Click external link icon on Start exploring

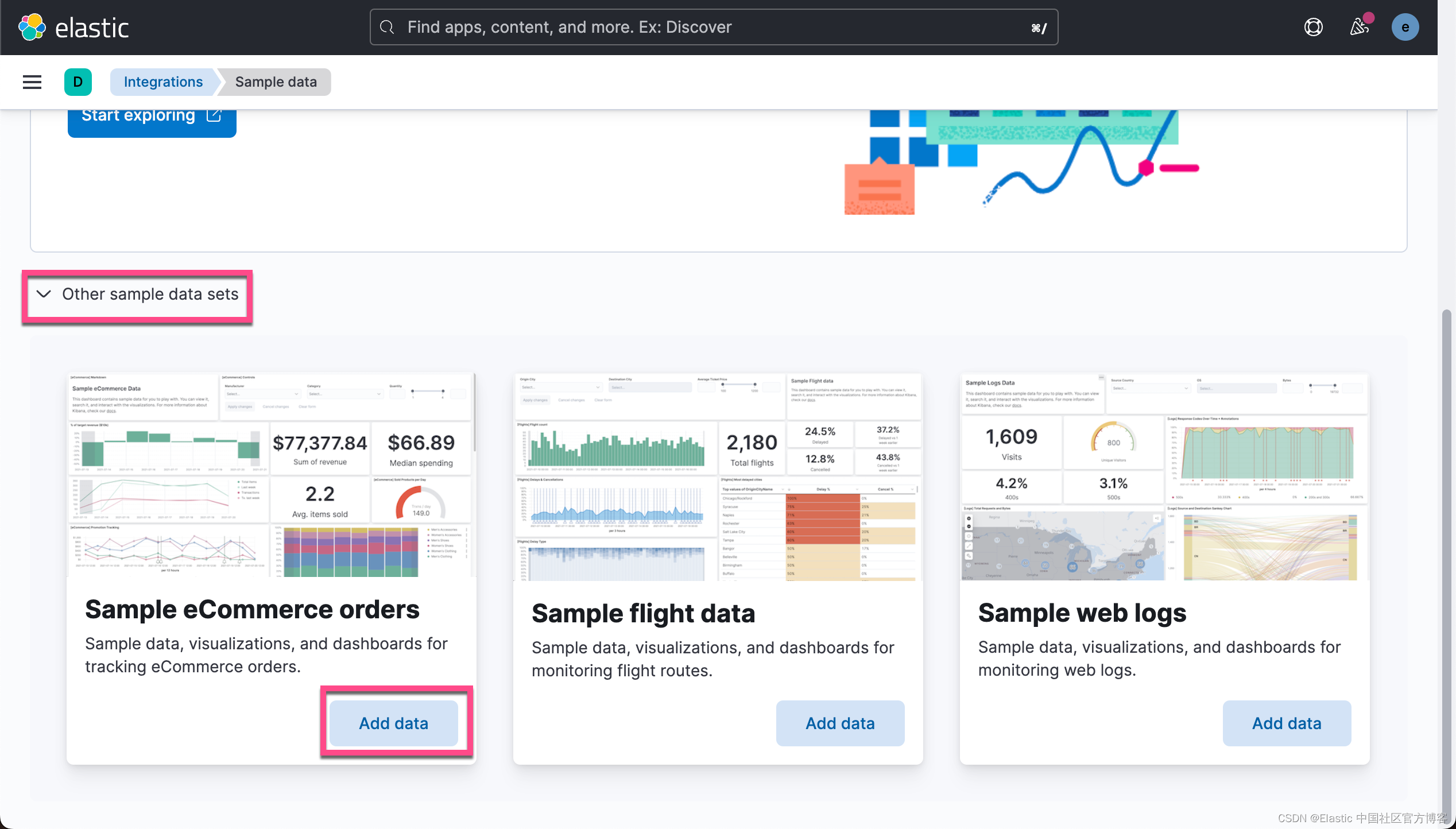(214, 115)
